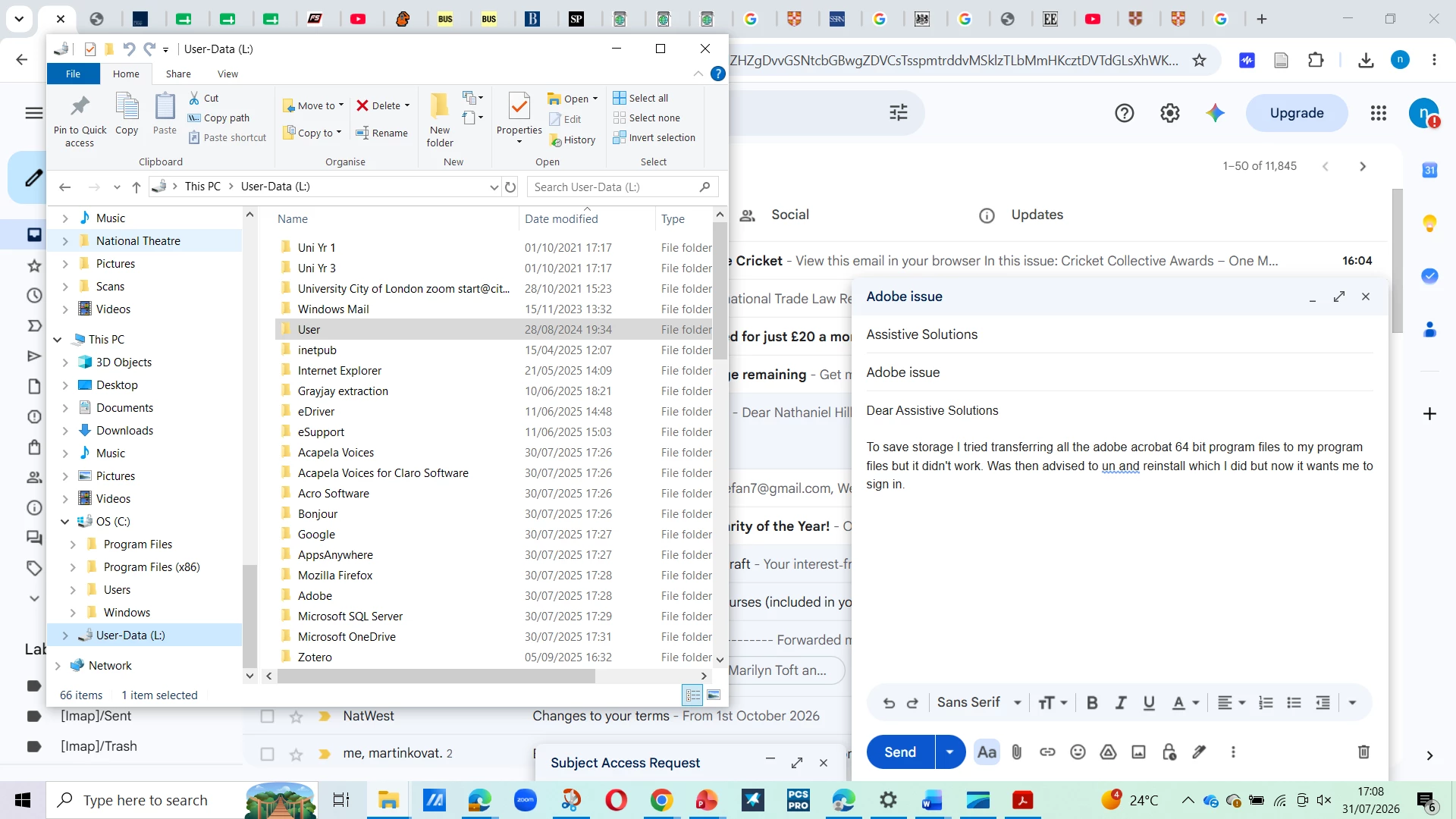Toggle formatting options Aa button

[x=987, y=752]
